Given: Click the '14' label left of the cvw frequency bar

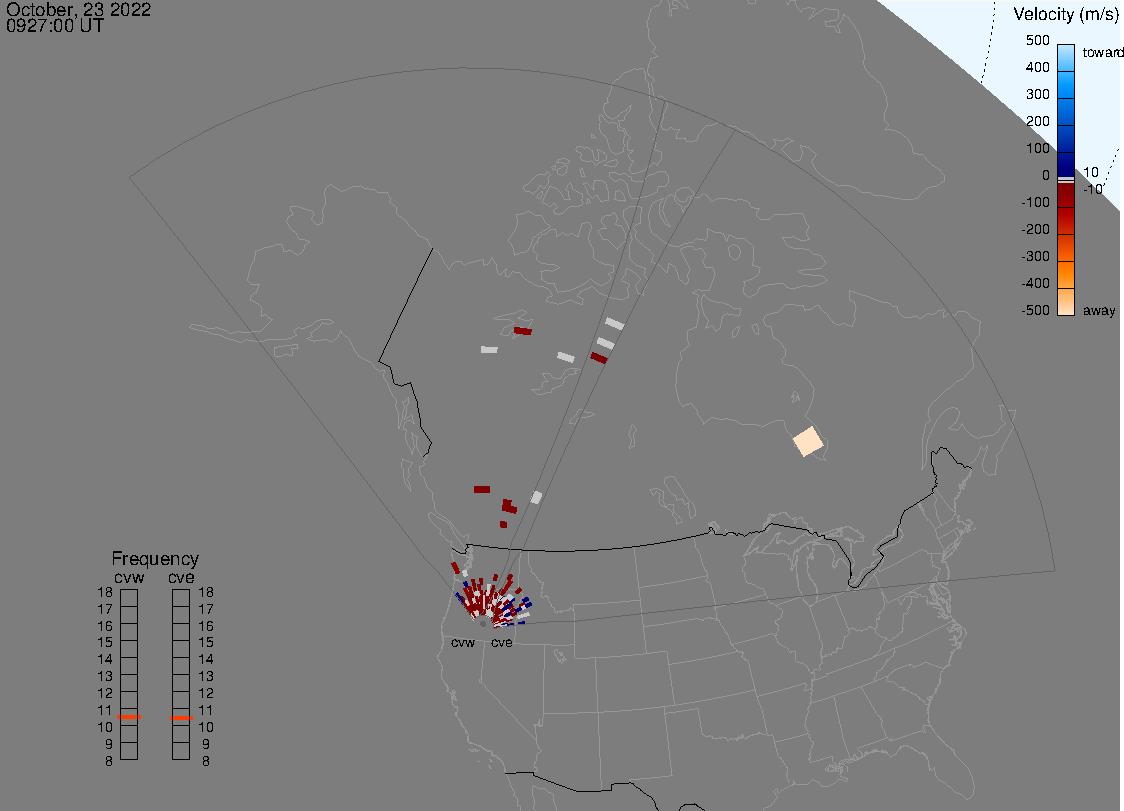Looking at the screenshot, I should (x=105, y=660).
